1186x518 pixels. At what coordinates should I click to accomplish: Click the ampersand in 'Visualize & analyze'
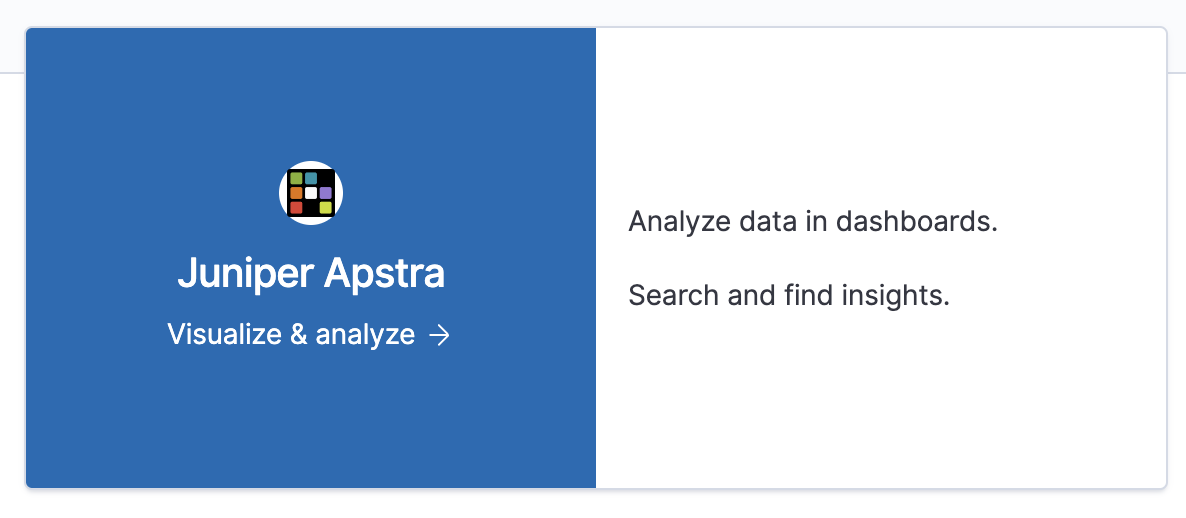(x=299, y=335)
